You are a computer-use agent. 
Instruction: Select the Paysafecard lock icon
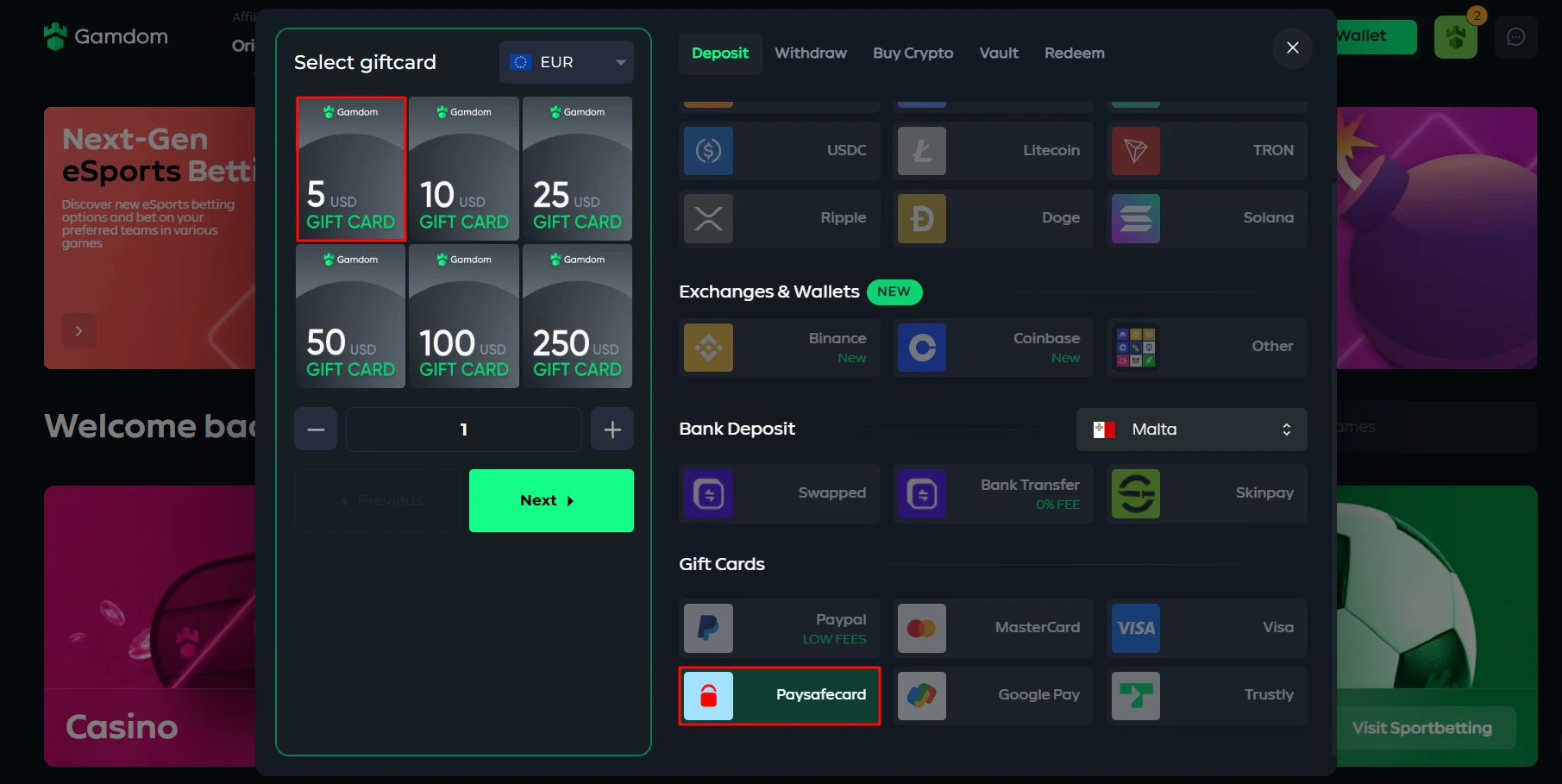(x=708, y=696)
